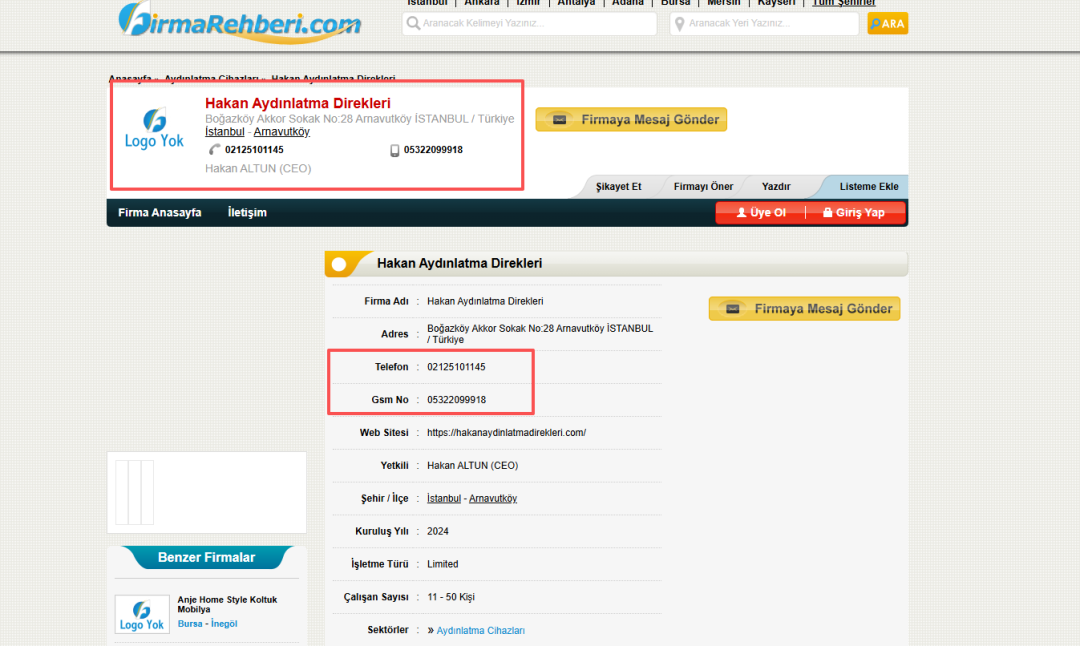The image size is (1080, 646).
Task: Open the FirmaRehberi.com logo homepage
Action: pos(240,22)
